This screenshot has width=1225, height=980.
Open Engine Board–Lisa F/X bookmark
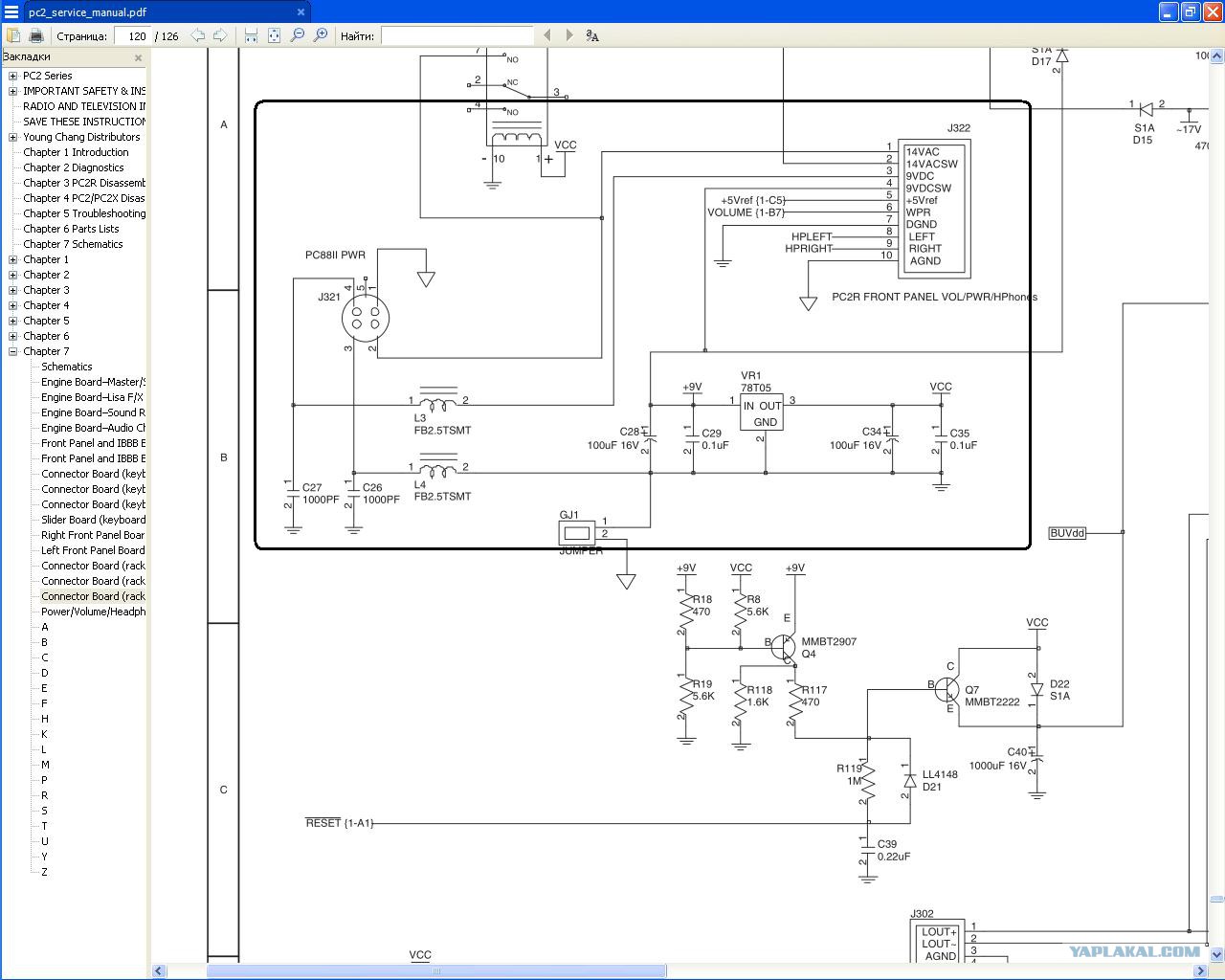(92, 397)
